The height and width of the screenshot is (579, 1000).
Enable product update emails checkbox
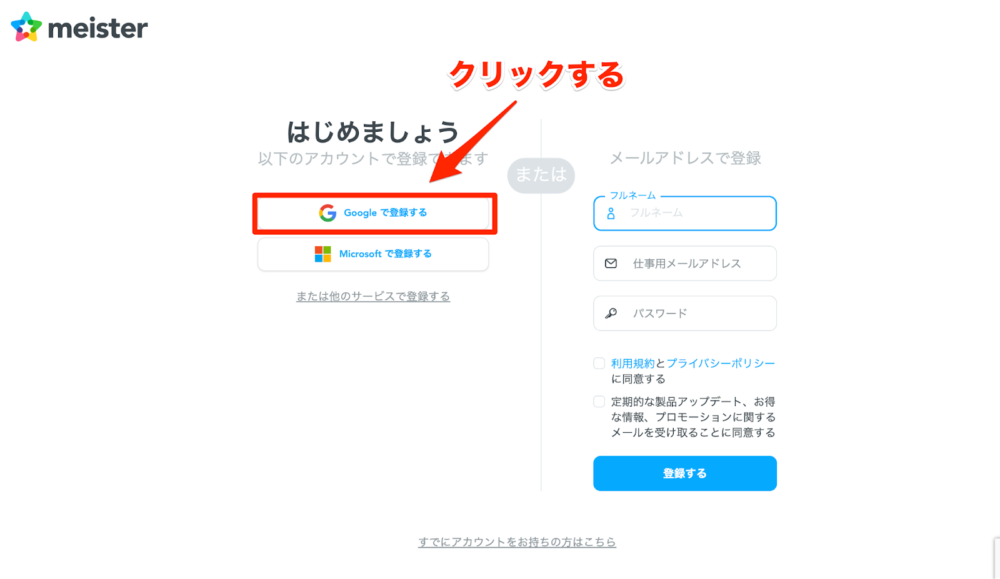coord(599,402)
